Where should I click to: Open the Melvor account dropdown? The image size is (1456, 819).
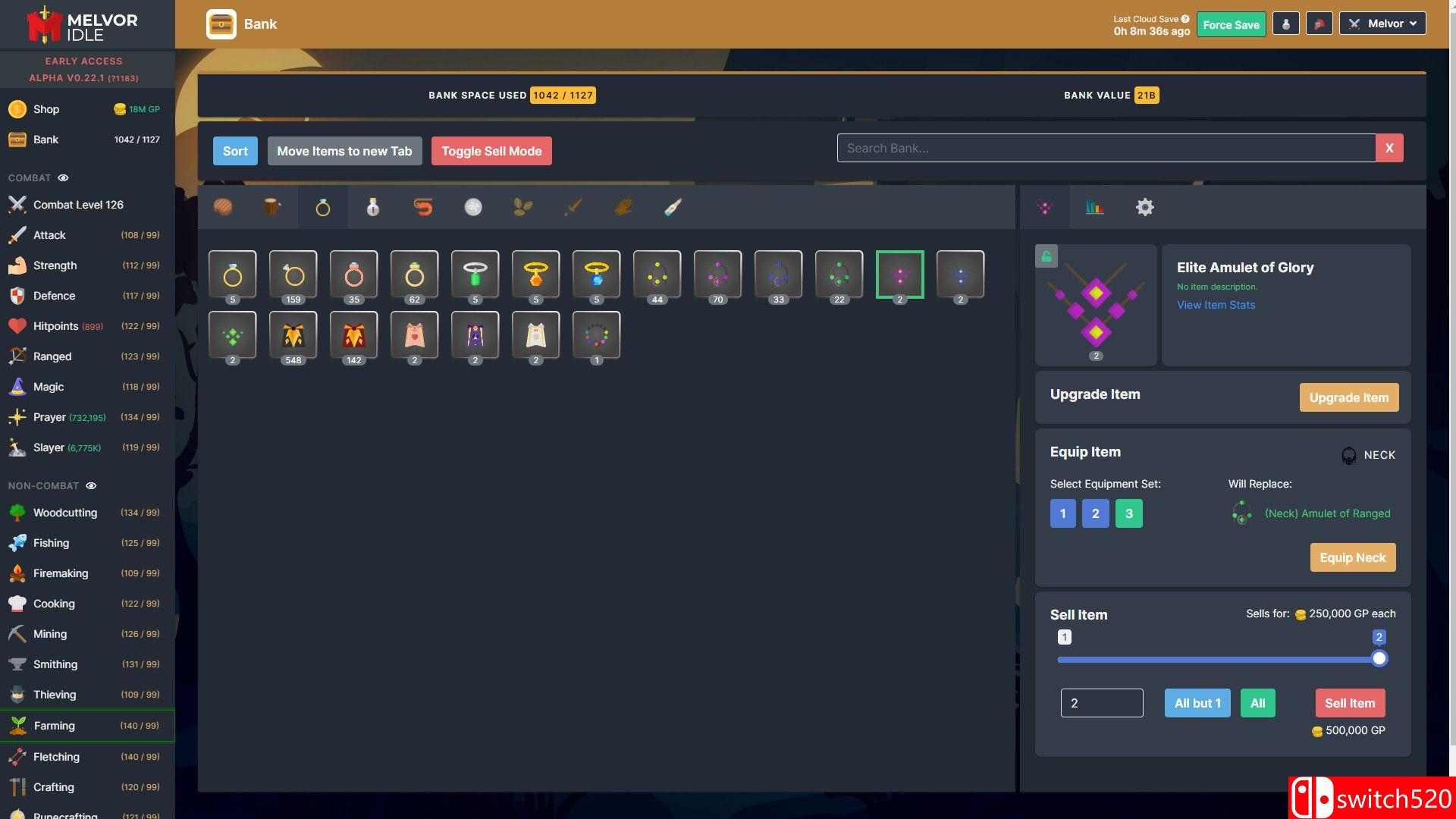pos(1382,24)
